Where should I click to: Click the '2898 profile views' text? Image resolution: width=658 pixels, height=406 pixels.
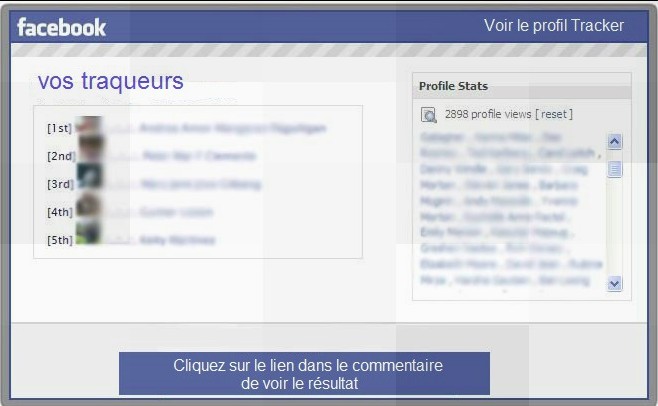tap(488, 114)
